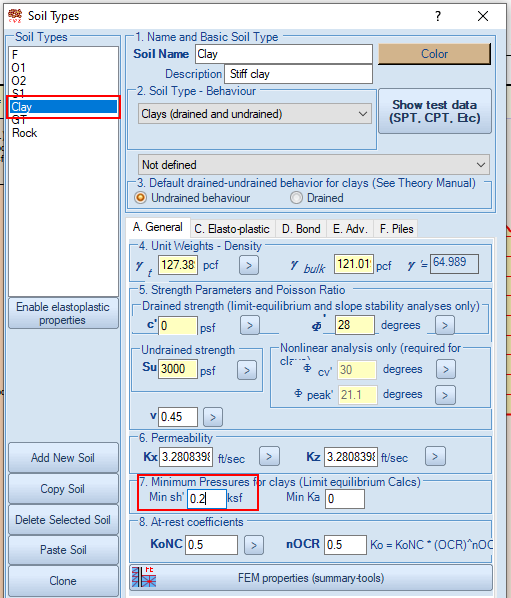Click Delete Selected Soil button
Screen dimensions: 511x598
coord(63,519)
